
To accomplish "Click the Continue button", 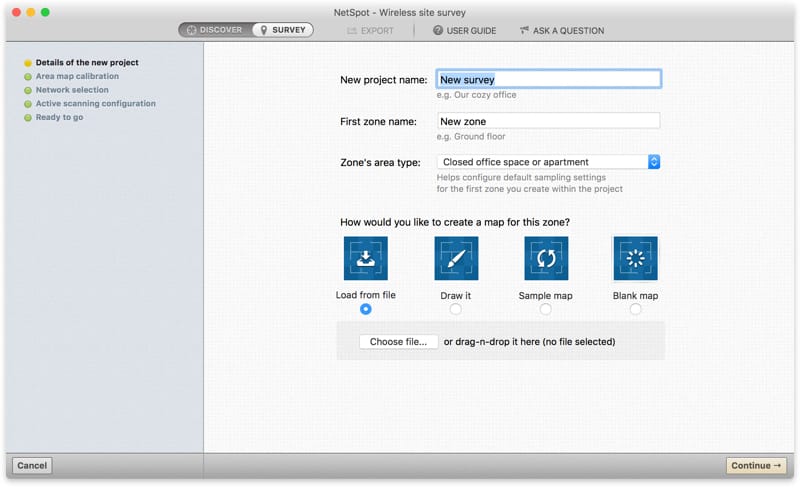I will pyautogui.click(x=756, y=466).
